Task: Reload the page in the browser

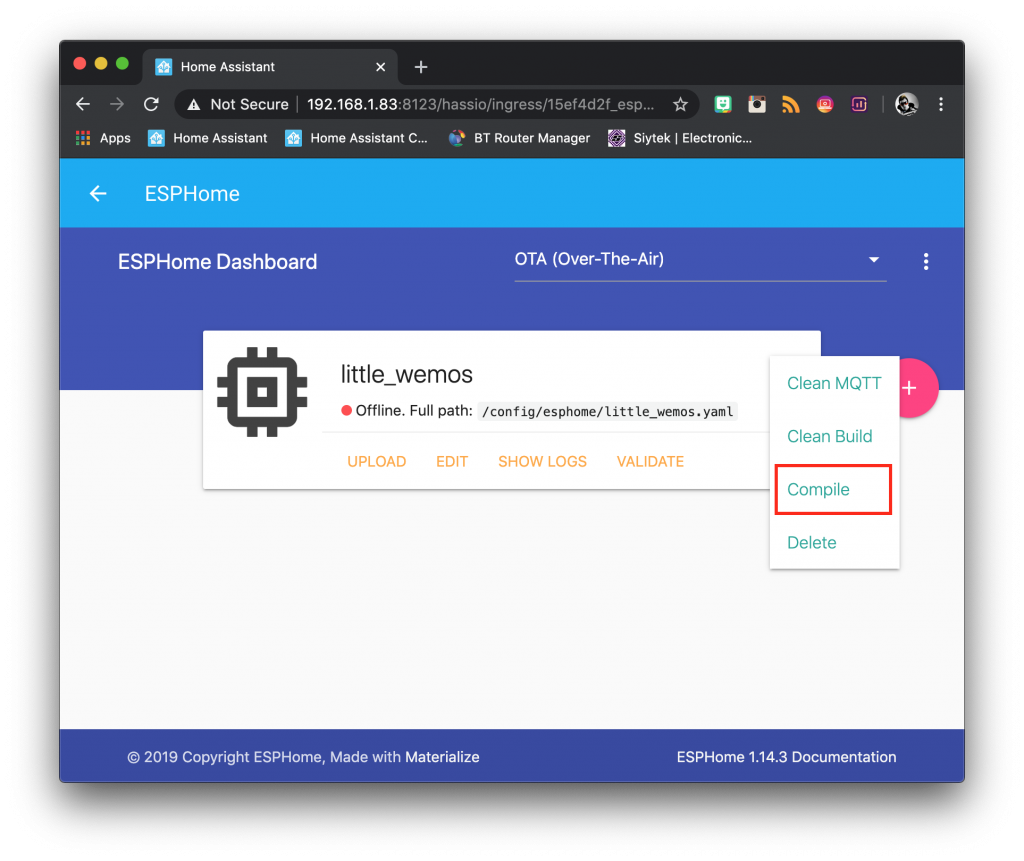Action: coord(152,105)
